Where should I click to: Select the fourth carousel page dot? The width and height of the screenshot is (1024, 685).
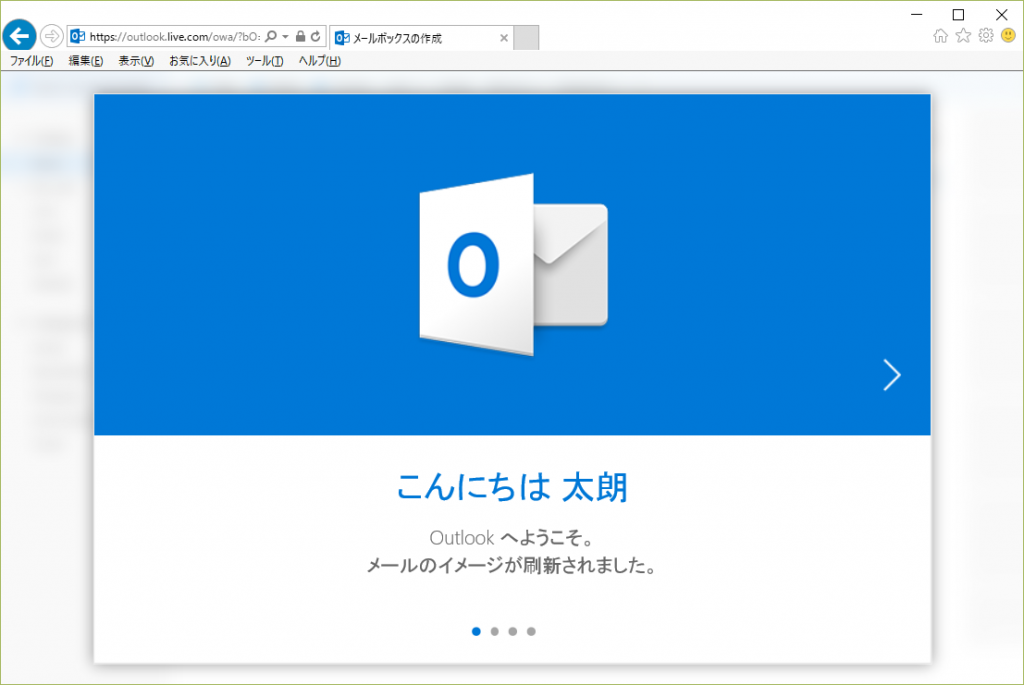coord(531,631)
